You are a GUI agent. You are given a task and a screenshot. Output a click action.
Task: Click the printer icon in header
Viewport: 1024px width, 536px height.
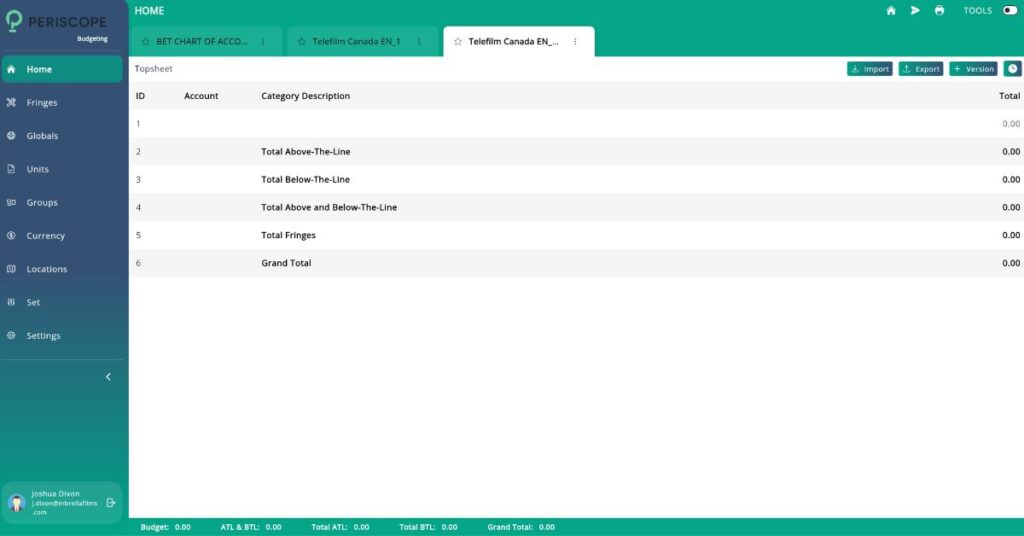[x=939, y=11]
